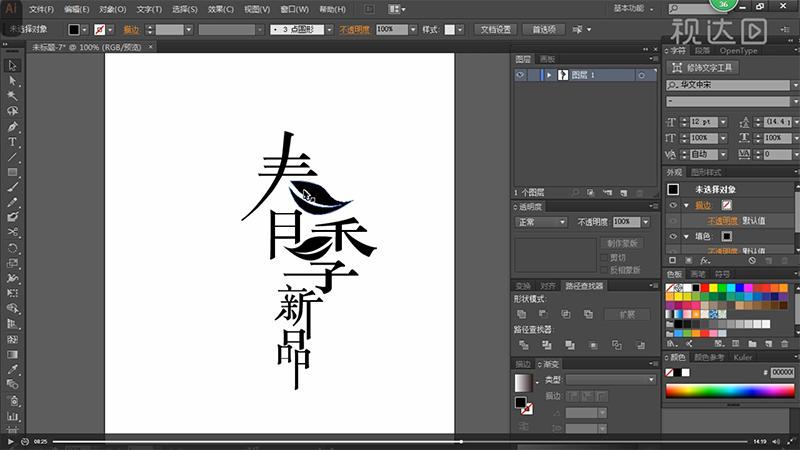800x450 pixels.
Task: Open the 对象(O) menu
Action: (x=112, y=9)
